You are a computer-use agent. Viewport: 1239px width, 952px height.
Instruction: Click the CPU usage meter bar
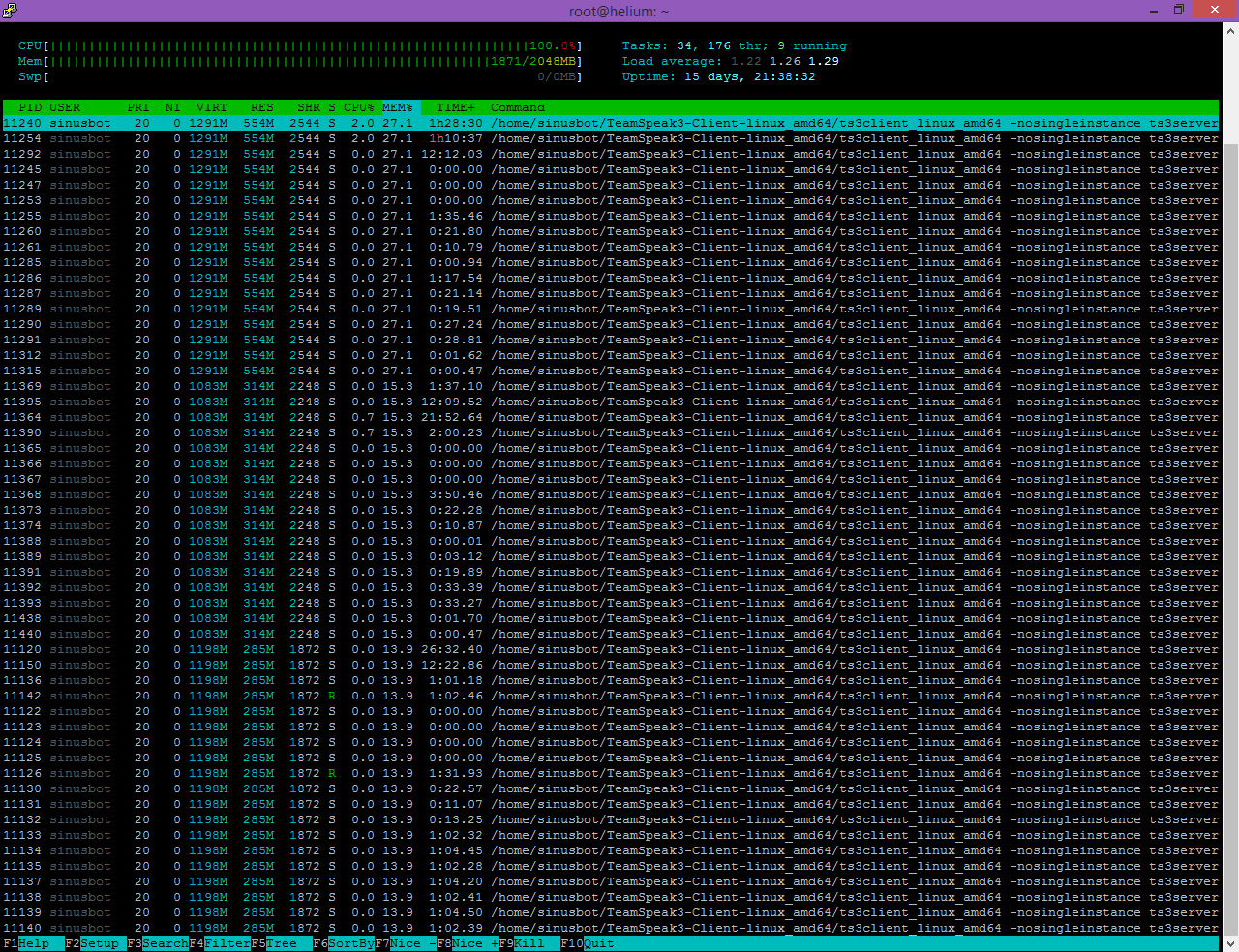click(300, 45)
